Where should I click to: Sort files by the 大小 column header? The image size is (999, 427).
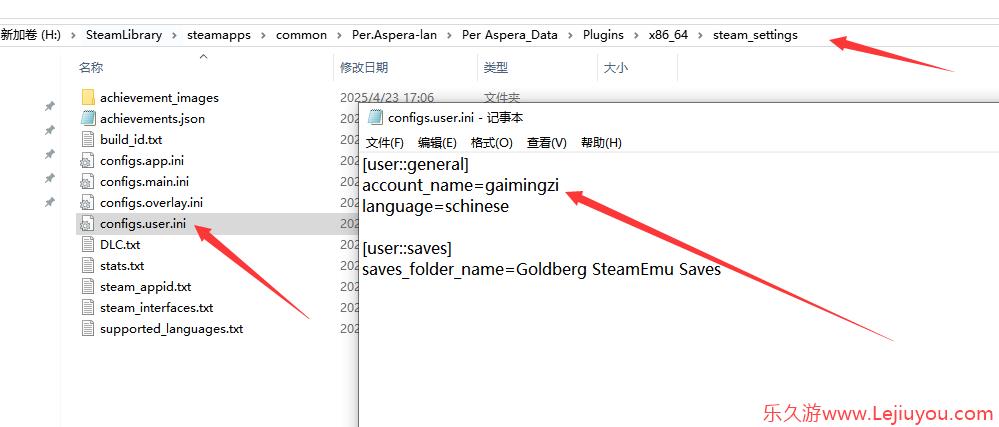(x=615, y=68)
